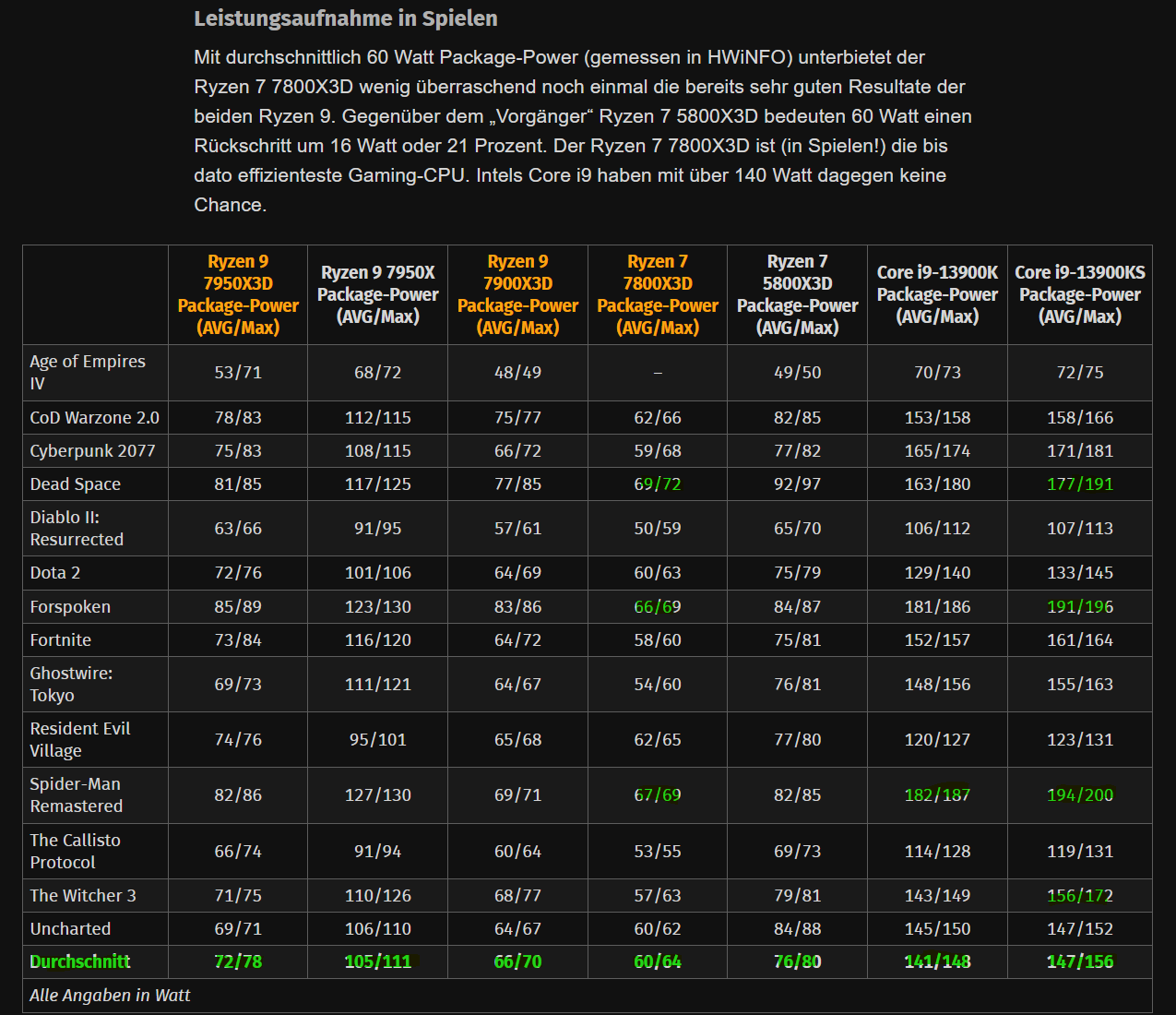Select the value 129/140 in Dota 2 row
The image size is (1176, 1015).
coord(937,572)
